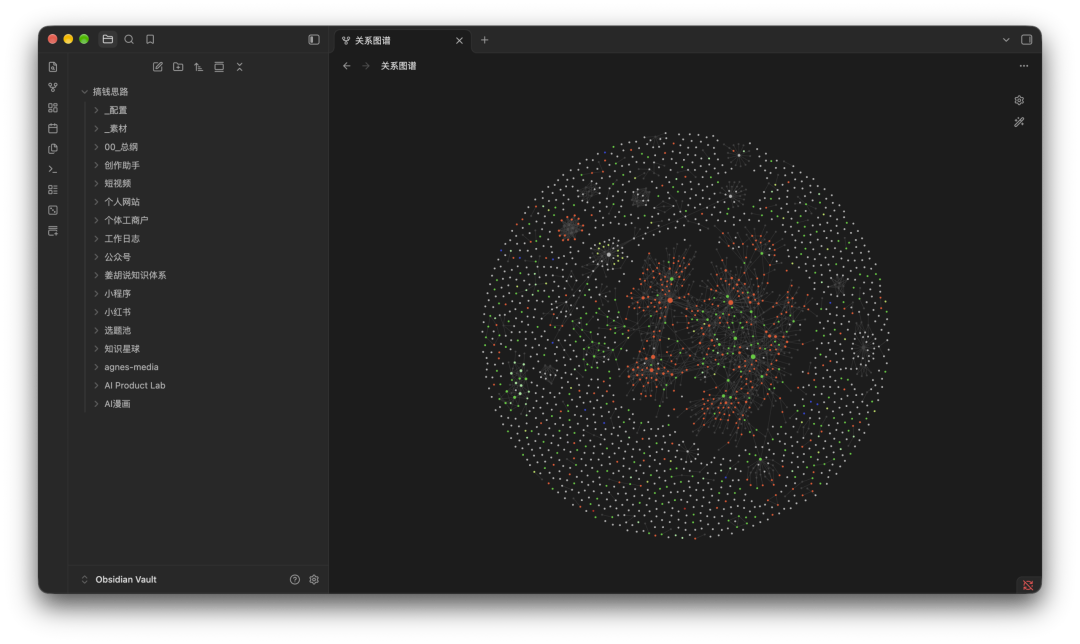Expand the _配置 folder
Image resolution: width=1080 pixels, height=644 pixels.
pyautogui.click(x=96, y=110)
